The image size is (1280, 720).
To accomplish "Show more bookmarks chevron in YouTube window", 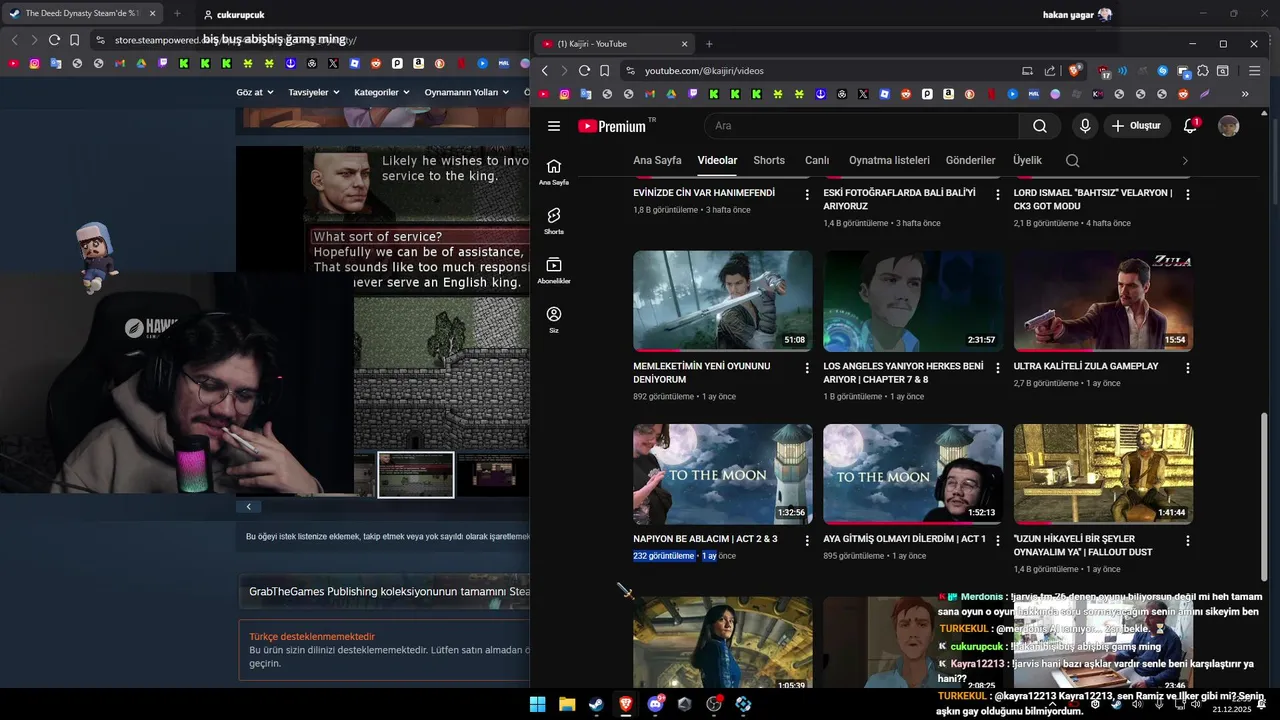I will [x=1245, y=94].
